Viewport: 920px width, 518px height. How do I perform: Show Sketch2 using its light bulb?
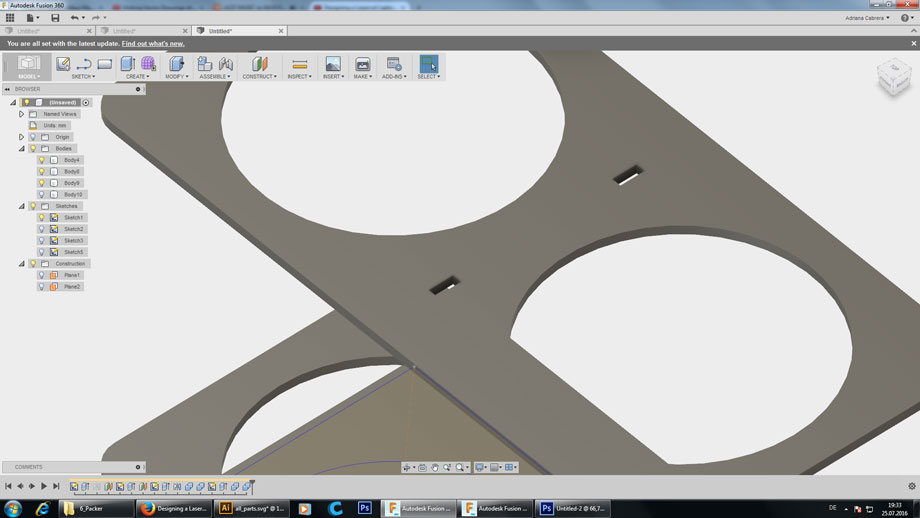[42, 229]
